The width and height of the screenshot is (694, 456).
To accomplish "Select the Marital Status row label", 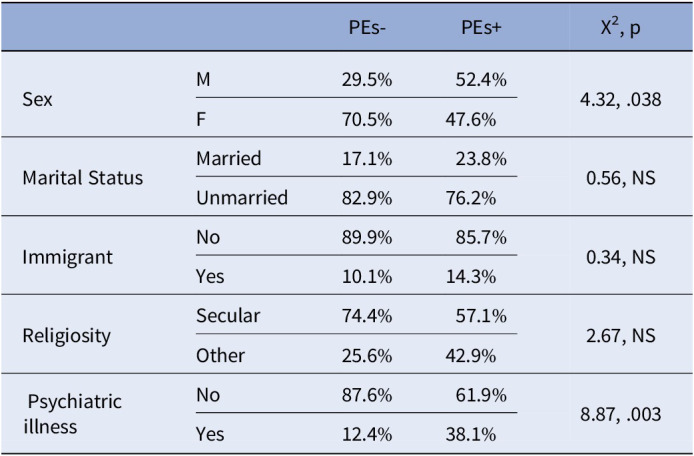I will pos(83,178).
